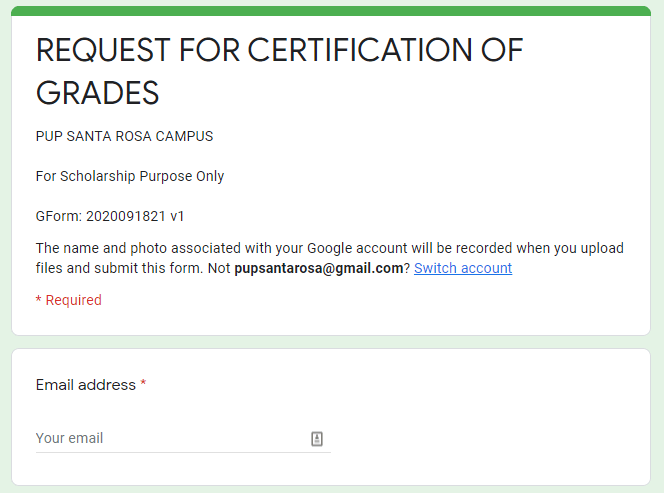Viewport: 664px width, 493px height.
Task: Select the PUP SANTA ROSA CAMPUS text
Action: click(x=124, y=136)
